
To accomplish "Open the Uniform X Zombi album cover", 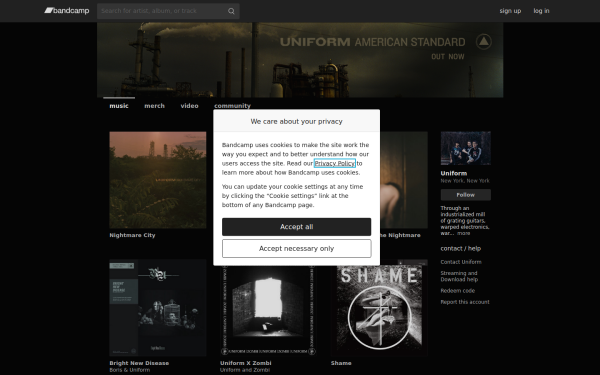I will [268, 311].
